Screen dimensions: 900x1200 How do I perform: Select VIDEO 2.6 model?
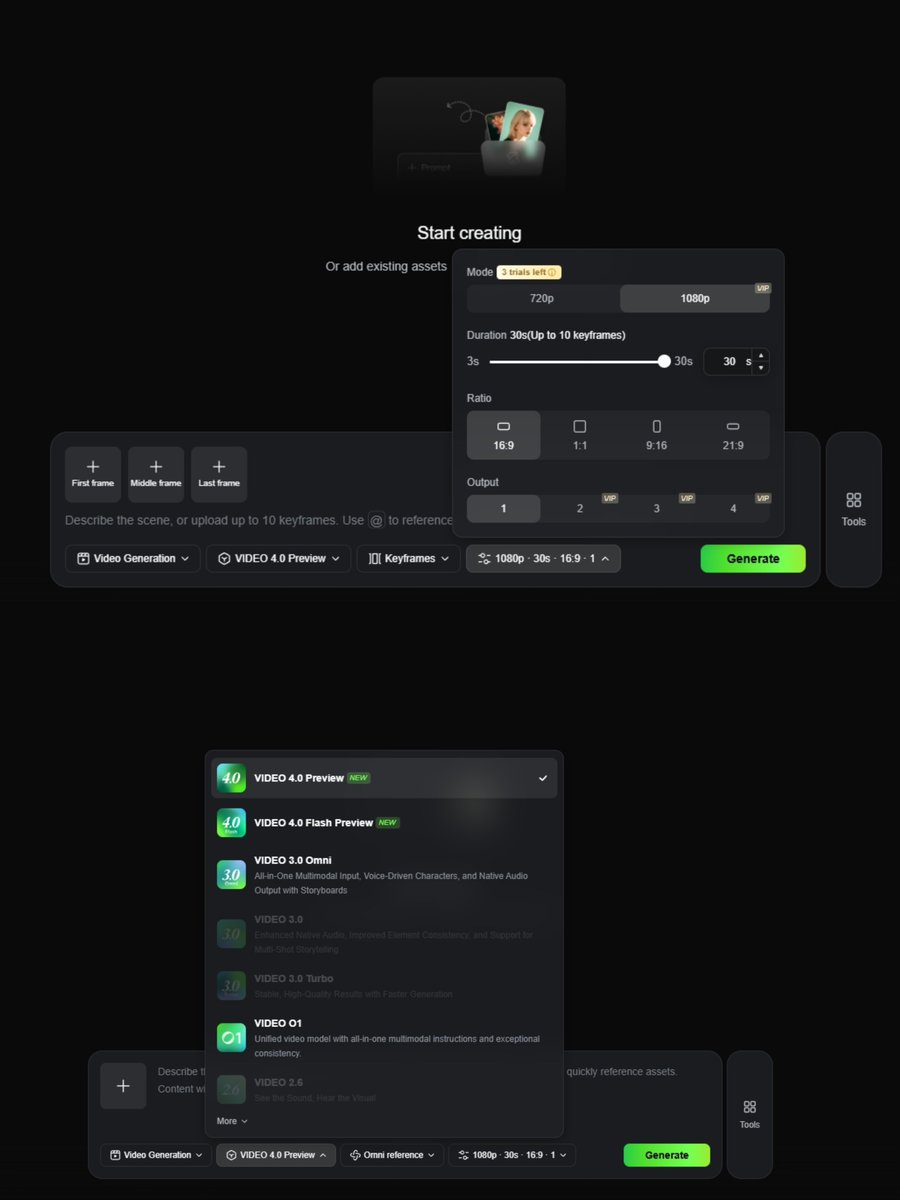tap(384, 1089)
